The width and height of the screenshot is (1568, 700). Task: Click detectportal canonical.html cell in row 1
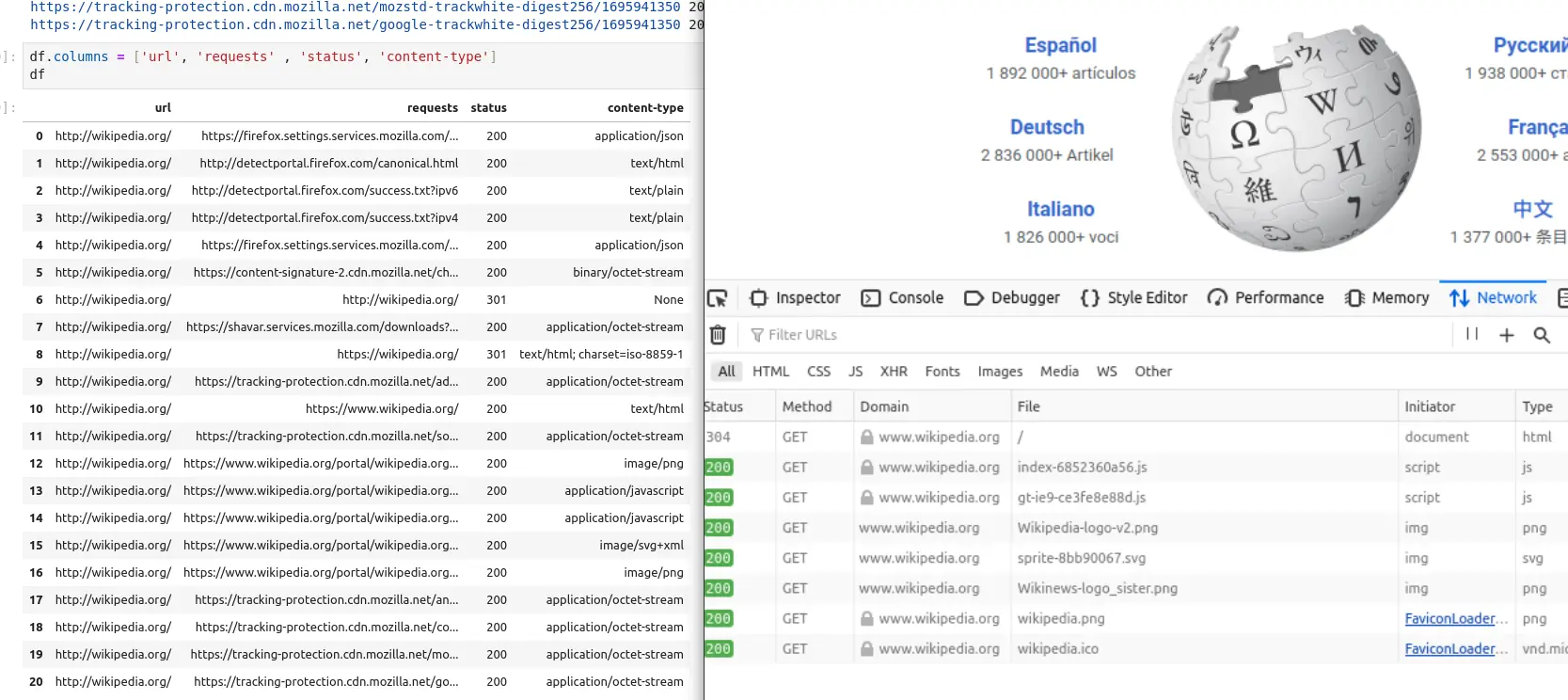point(328,164)
